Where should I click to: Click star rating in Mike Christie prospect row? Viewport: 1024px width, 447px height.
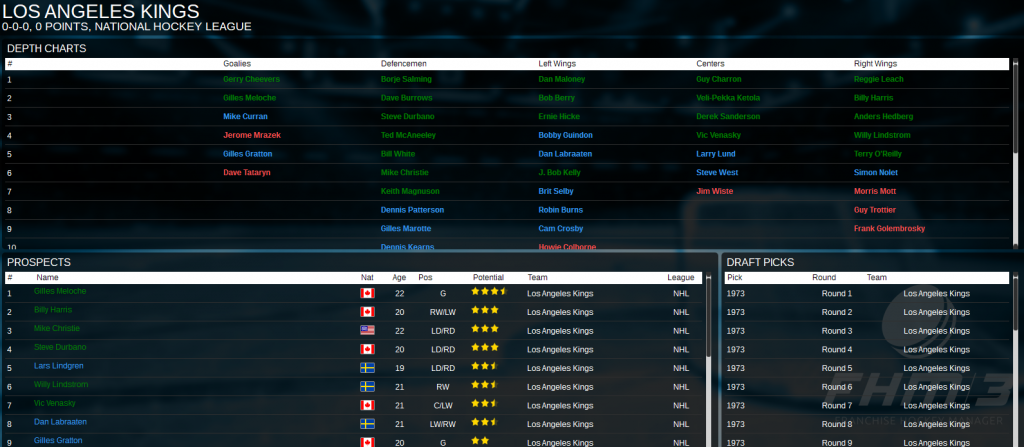[485, 329]
